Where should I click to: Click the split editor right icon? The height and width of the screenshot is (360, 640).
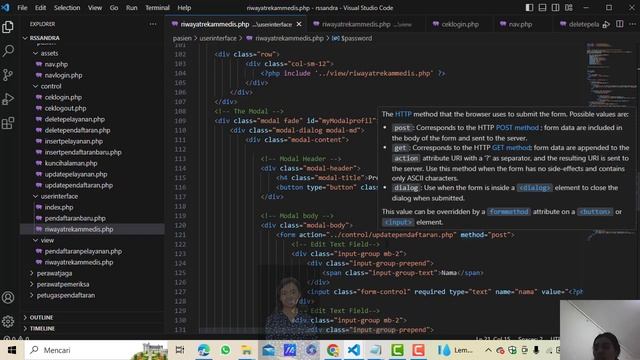pos(620,24)
